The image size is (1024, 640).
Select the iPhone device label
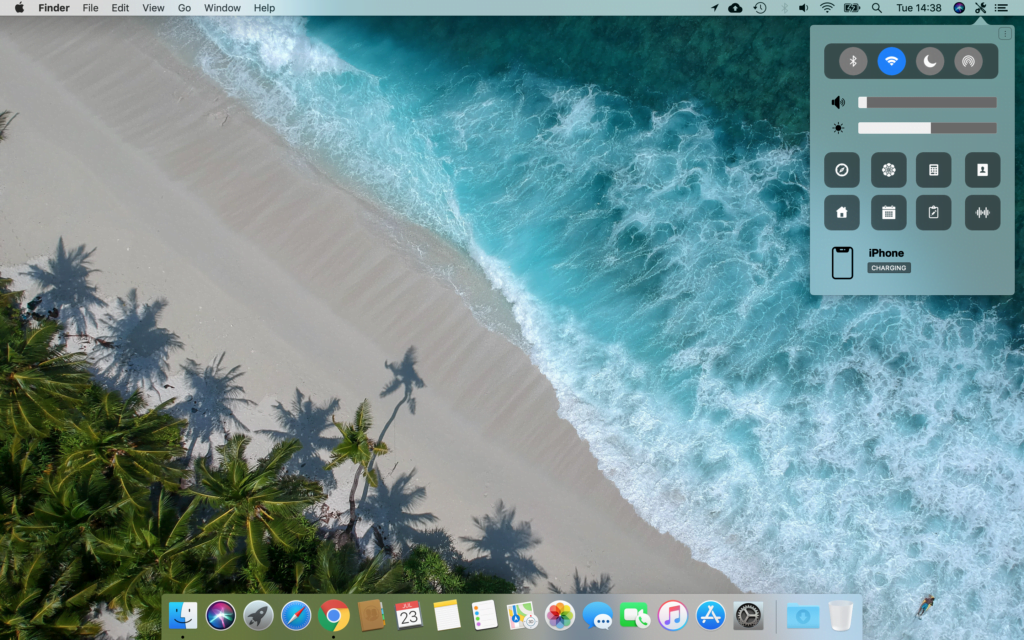(x=886, y=253)
